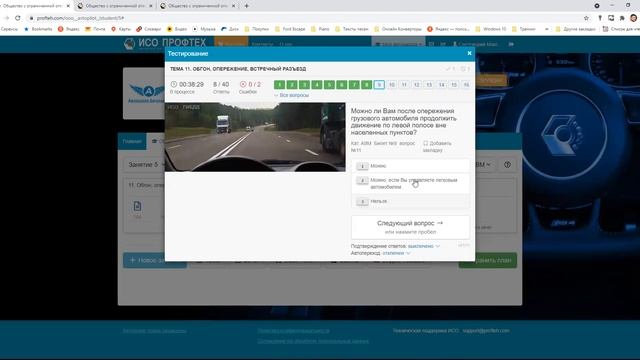Select current question 9 box
640x360 pixels.
tap(379, 84)
